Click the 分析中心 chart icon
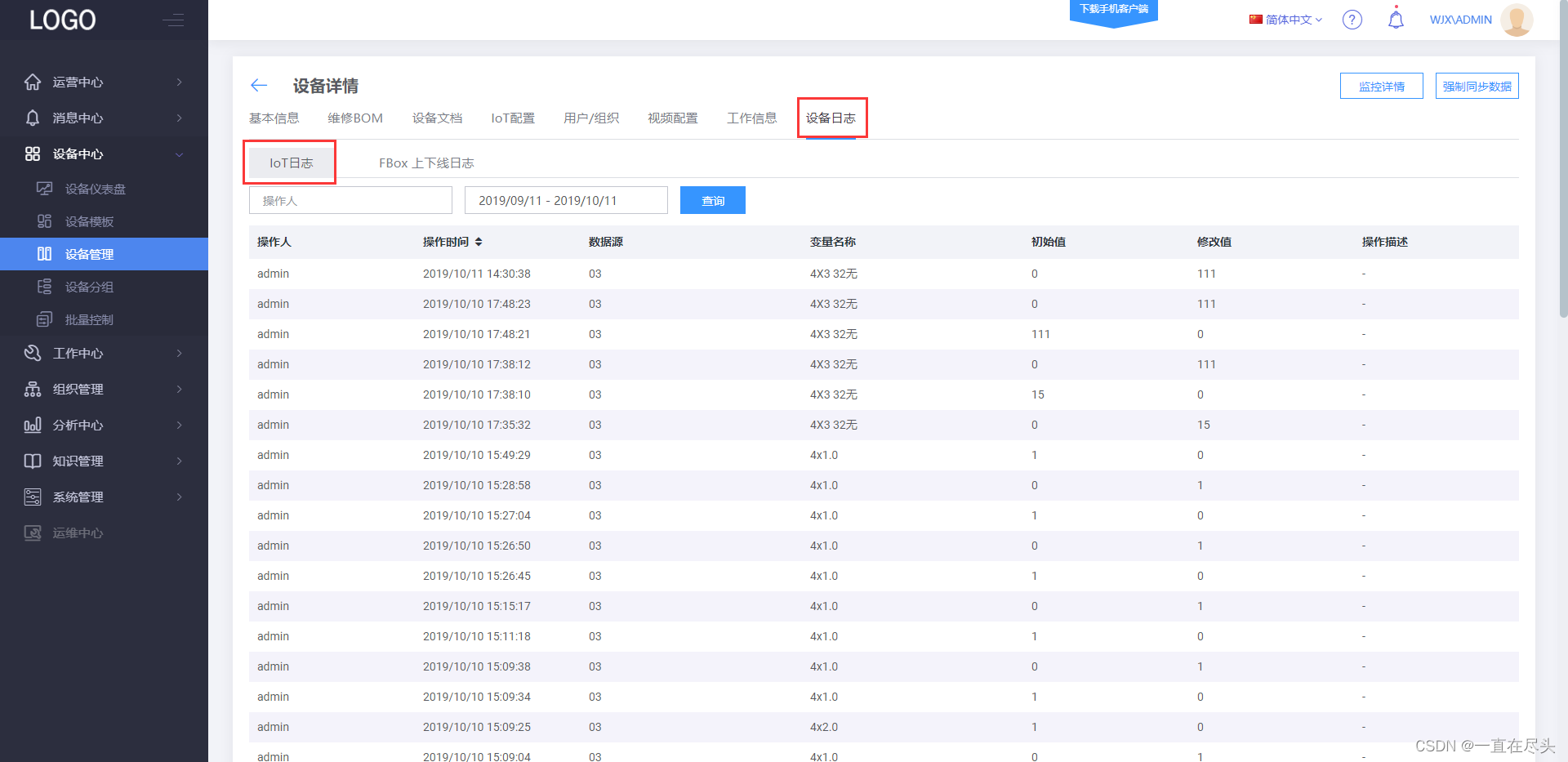This screenshot has width=1568, height=762. click(x=33, y=425)
